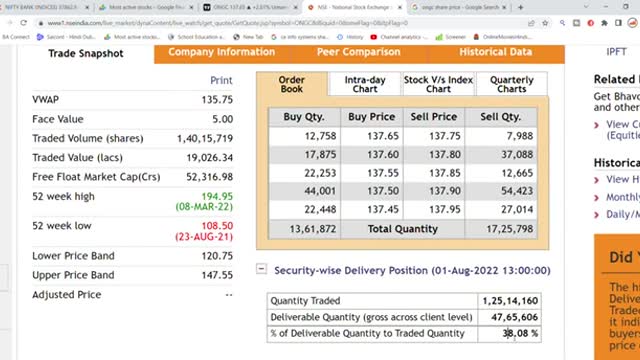Click Free Float Market Cap 52,316.98
The height and width of the screenshot is (360, 640).
210,177
